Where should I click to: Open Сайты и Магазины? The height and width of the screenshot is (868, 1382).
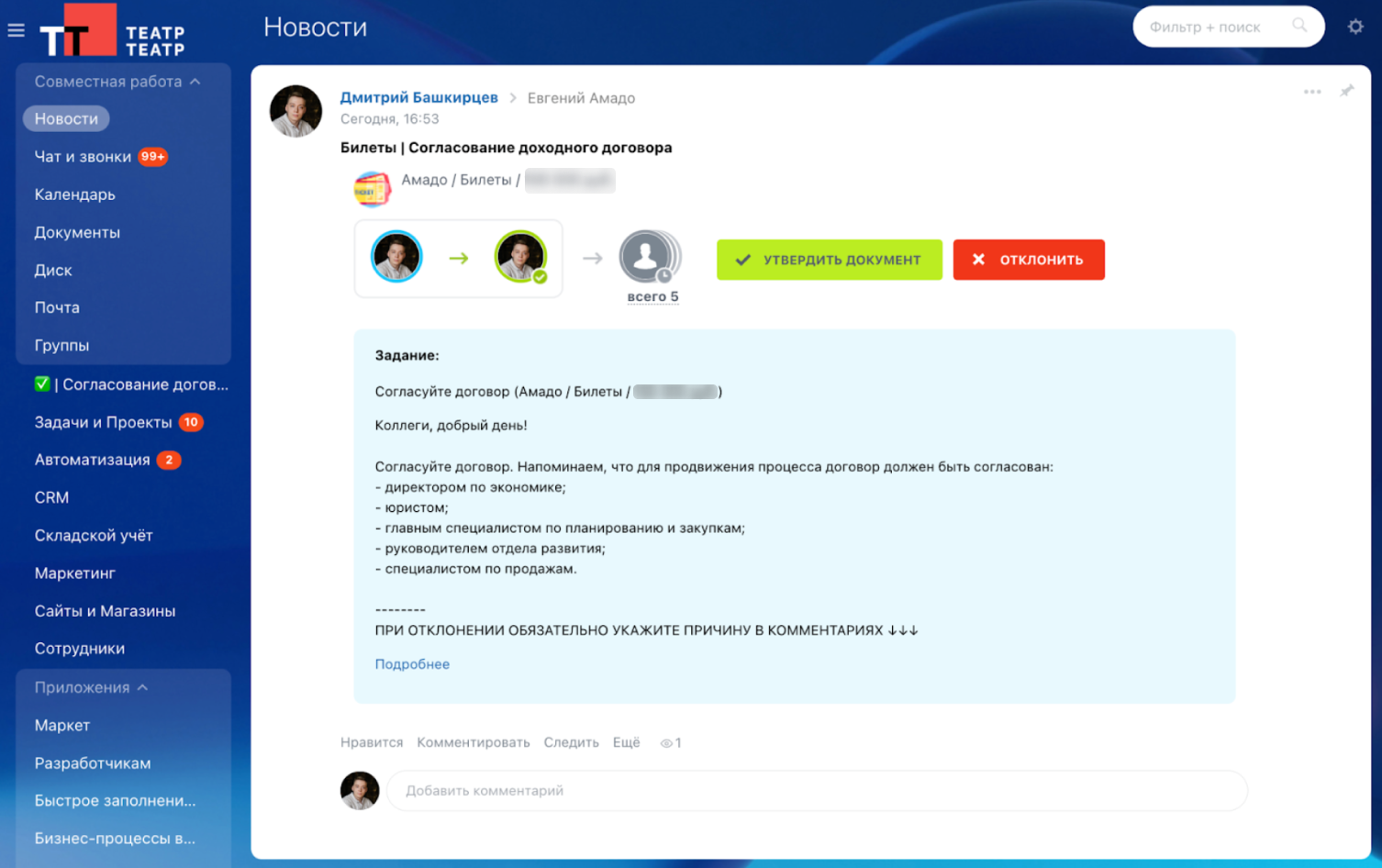pyautogui.click(x=105, y=610)
